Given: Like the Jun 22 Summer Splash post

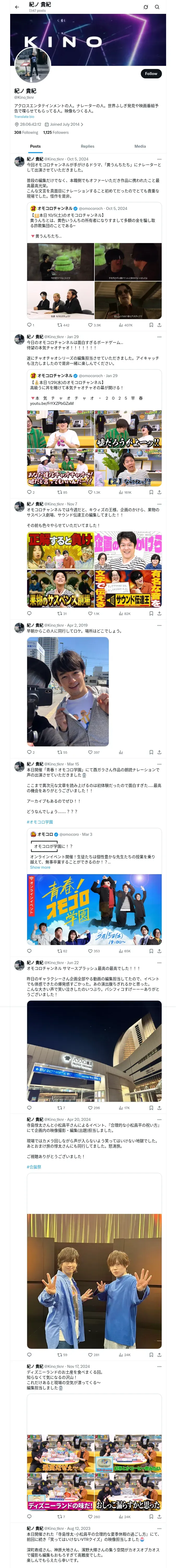Looking at the screenshot, I should (x=93, y=1108).
